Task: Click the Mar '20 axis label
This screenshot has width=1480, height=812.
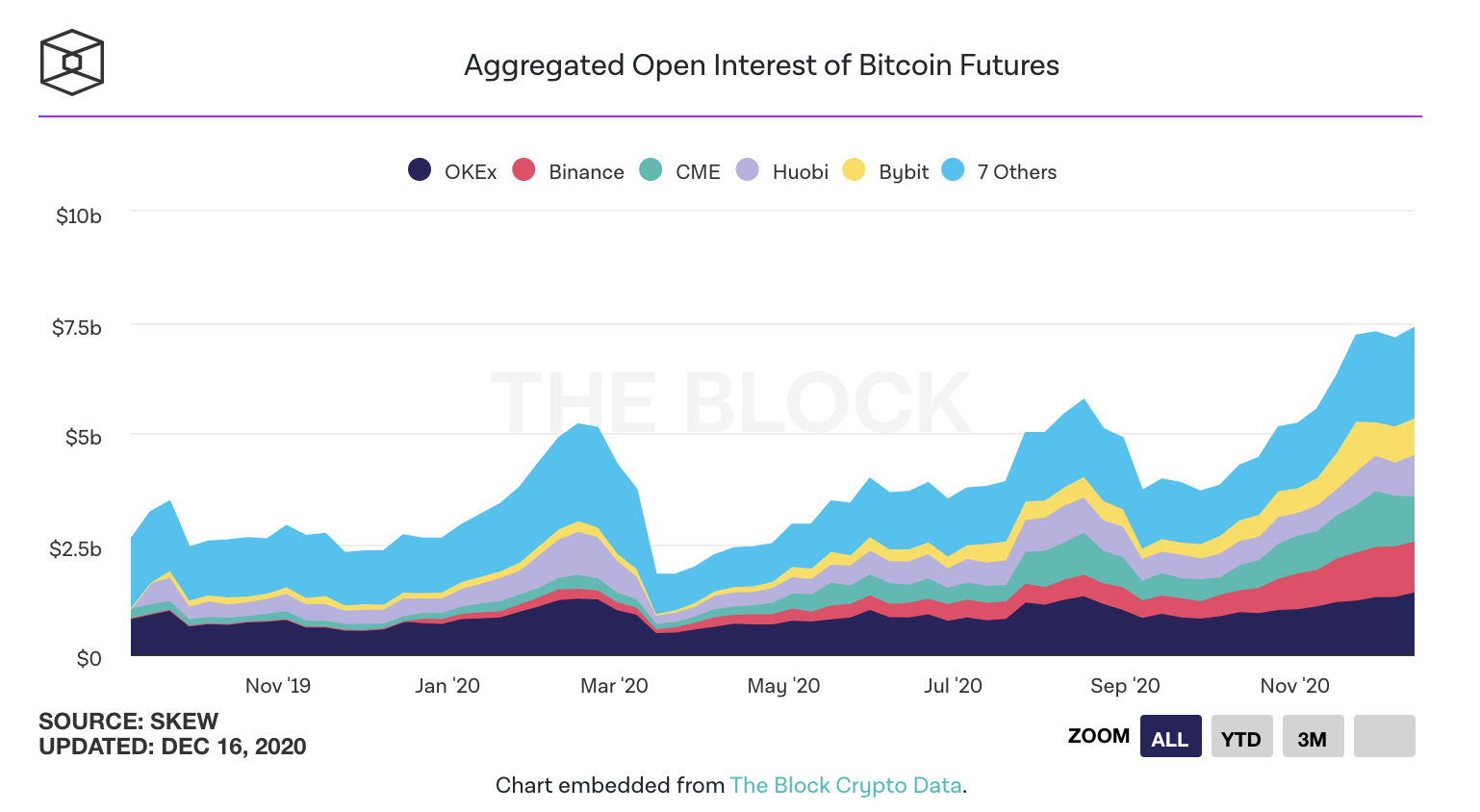Action: [614, 686]
